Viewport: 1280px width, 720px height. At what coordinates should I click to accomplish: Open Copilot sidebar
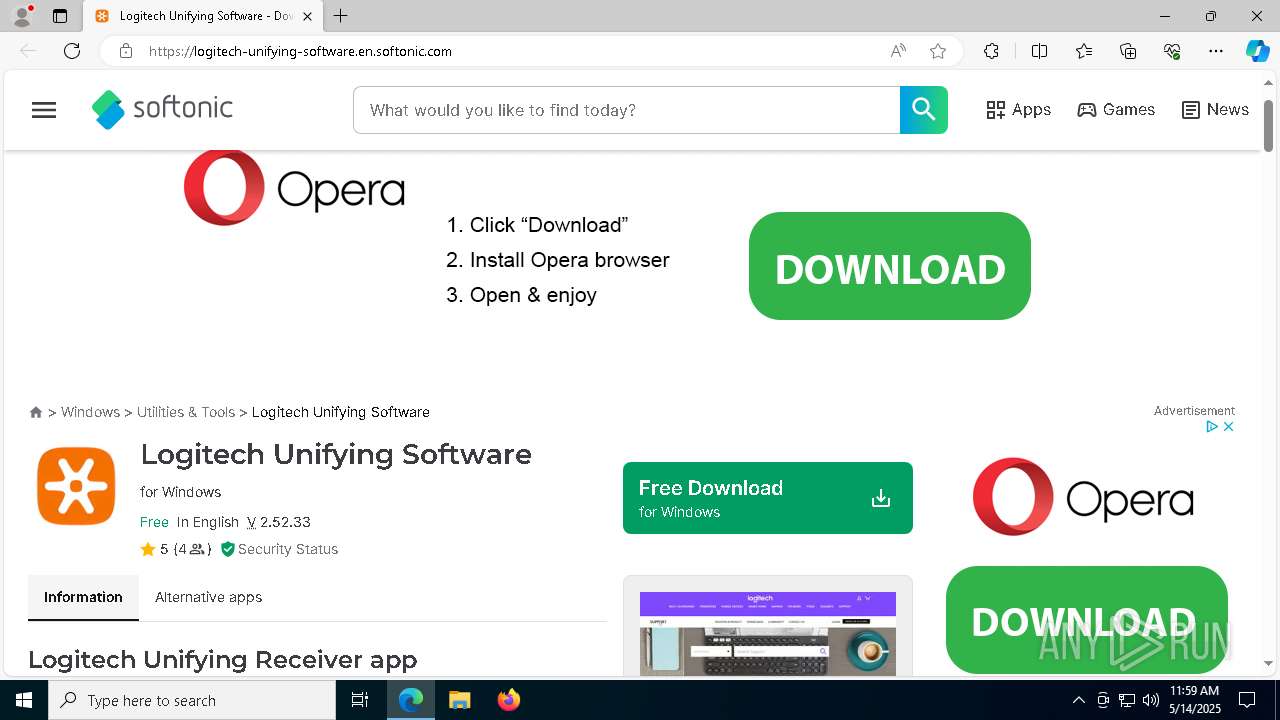[1257, 51]
